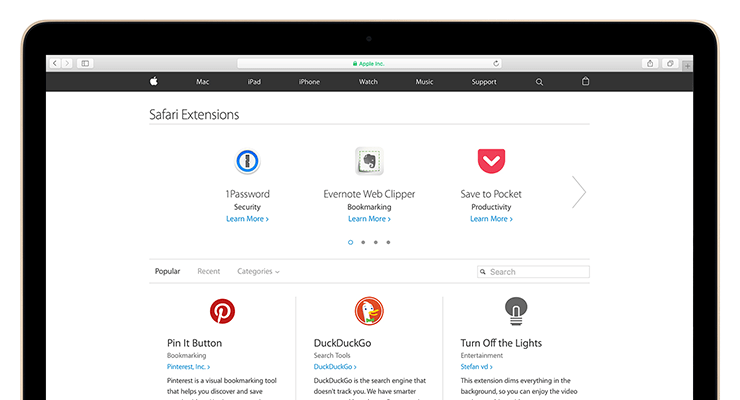Go forward with Safari's forward arrow
Viewport: 740px width, 400px height.
tap(67, 63)
